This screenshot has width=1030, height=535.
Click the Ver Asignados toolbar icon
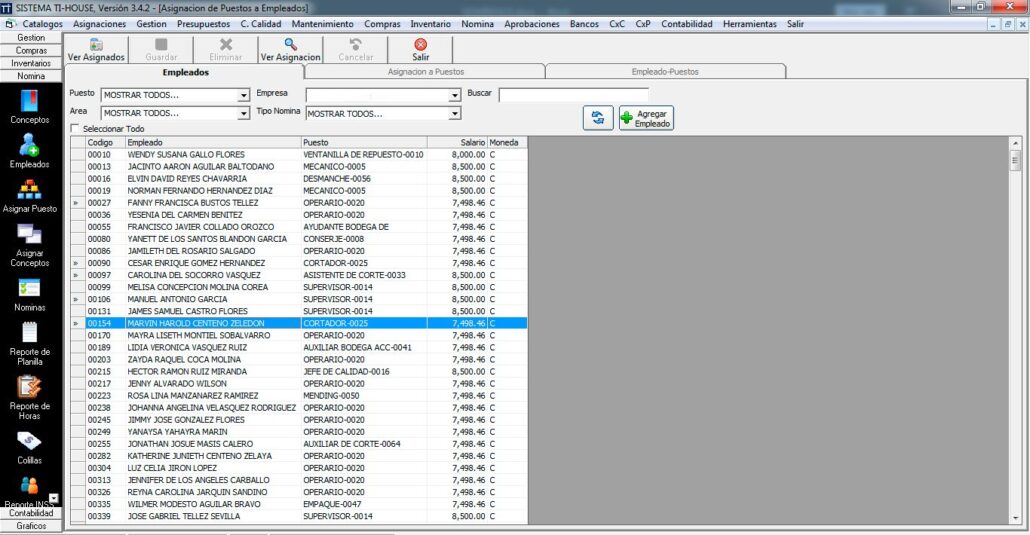[x=96, y=45]
